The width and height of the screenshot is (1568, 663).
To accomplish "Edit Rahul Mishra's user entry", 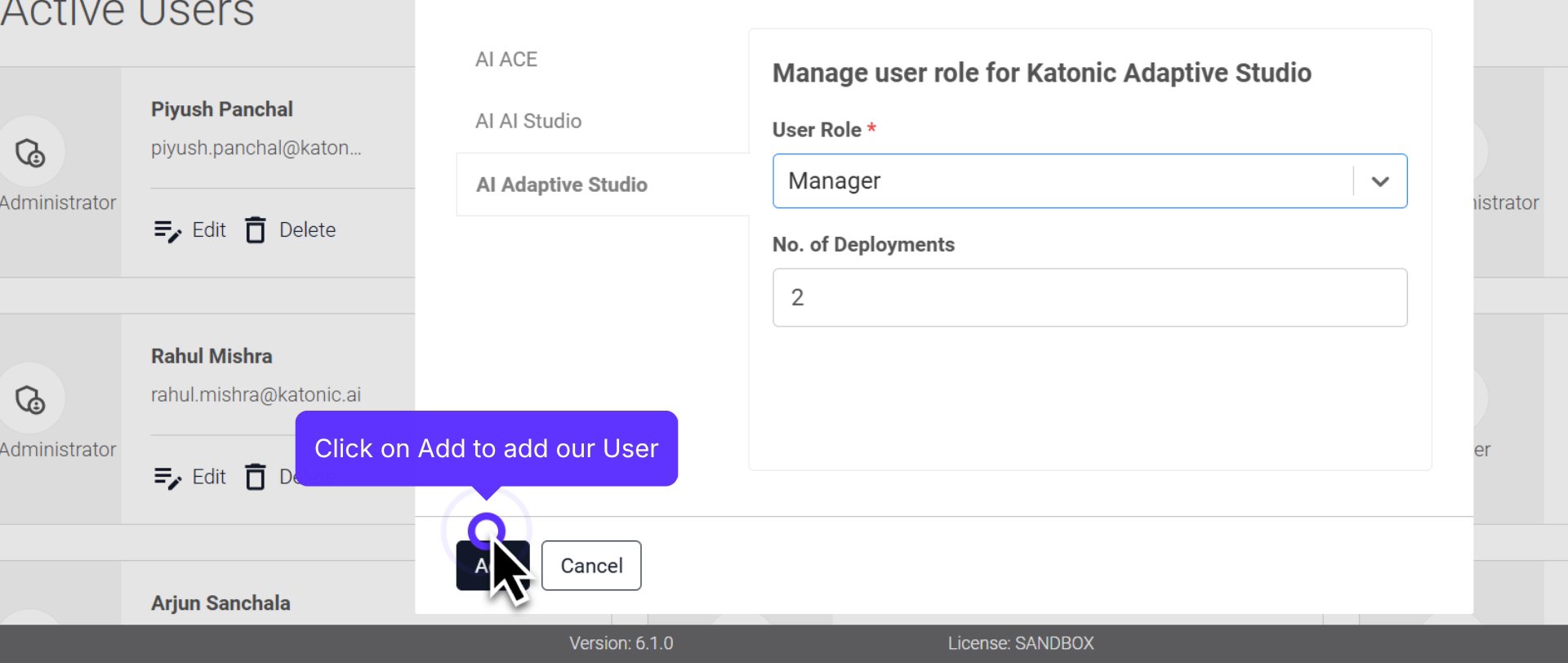I will click(x=190, y=478).
